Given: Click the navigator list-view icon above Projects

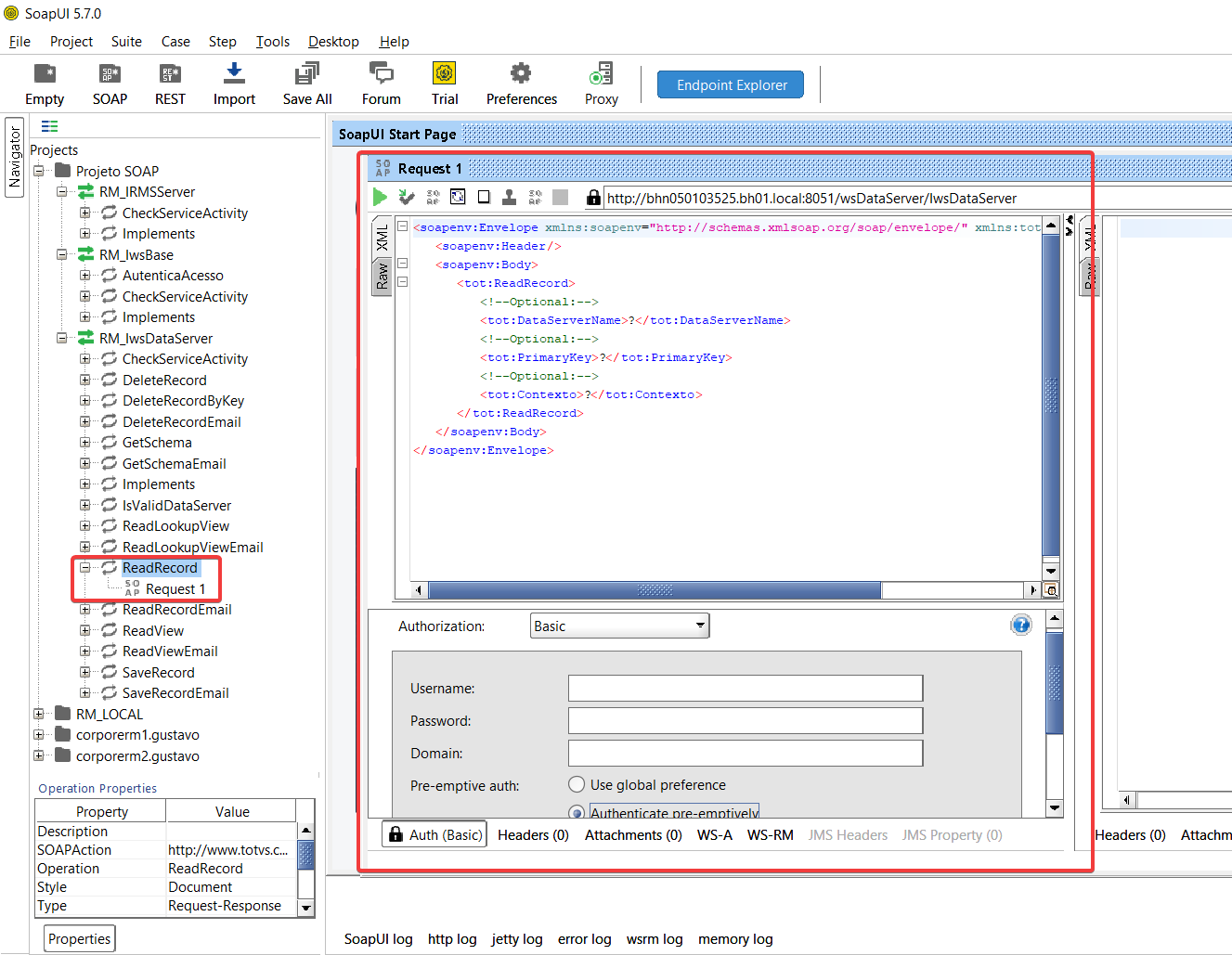Looking at the screenshot, I should [x=49, y=126].
